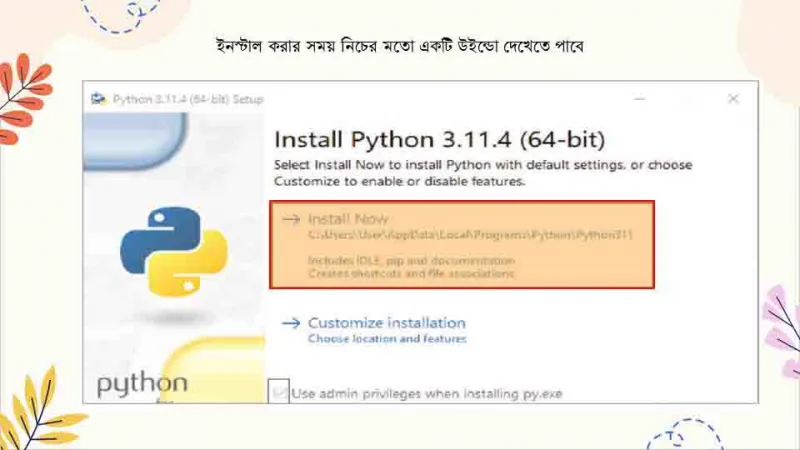Choose Customize installation option
Viewport: 800px width, 450px height.
pos(386,323)
